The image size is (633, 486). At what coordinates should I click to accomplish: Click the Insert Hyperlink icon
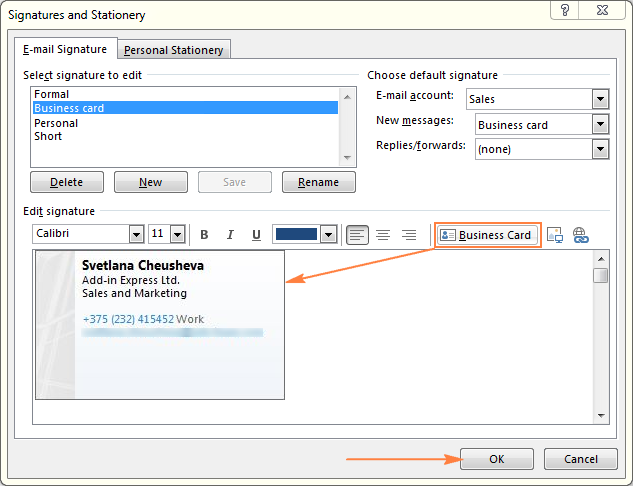580,235
